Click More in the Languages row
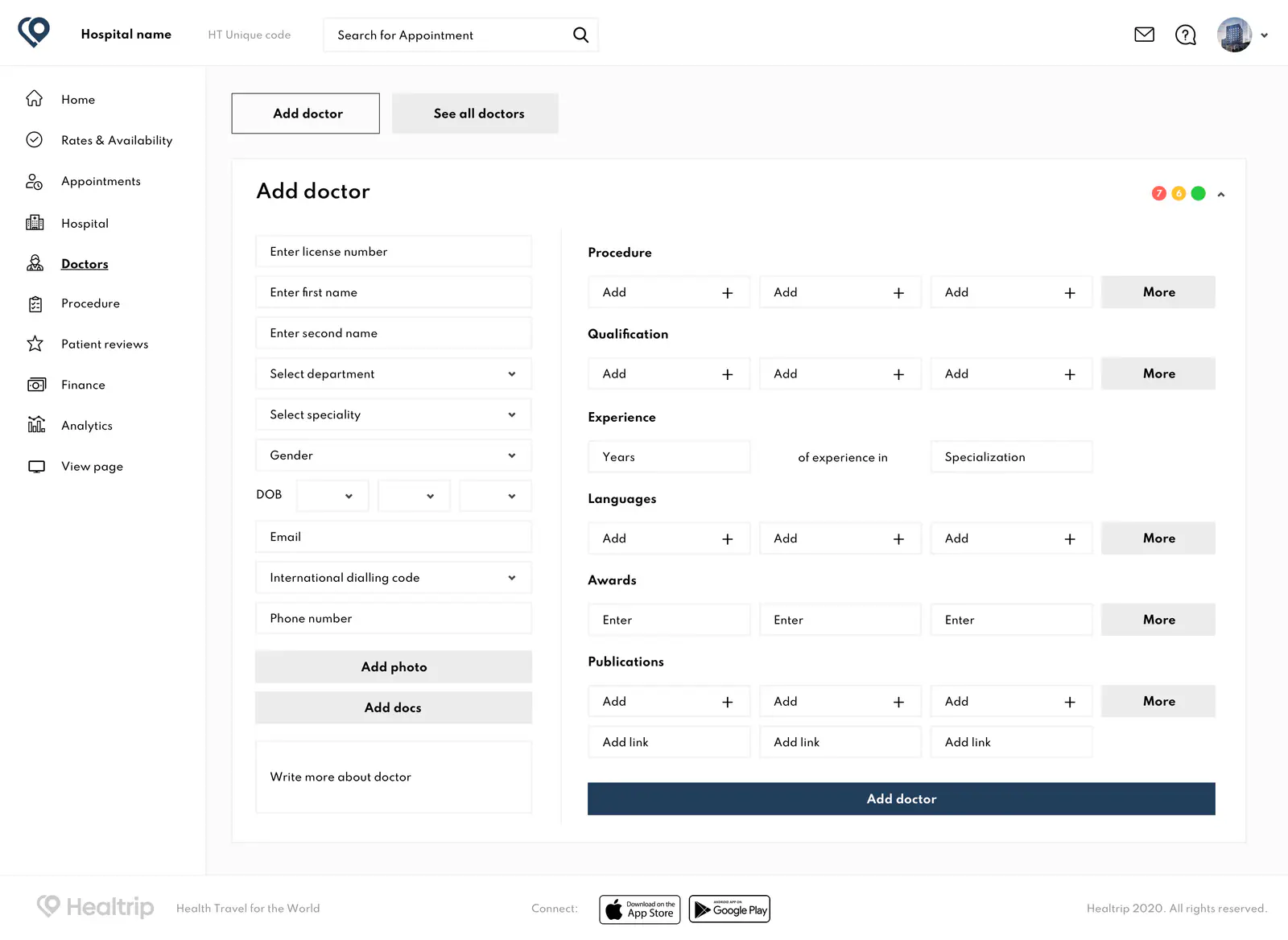1288x940 pixels. [1158, 538]
